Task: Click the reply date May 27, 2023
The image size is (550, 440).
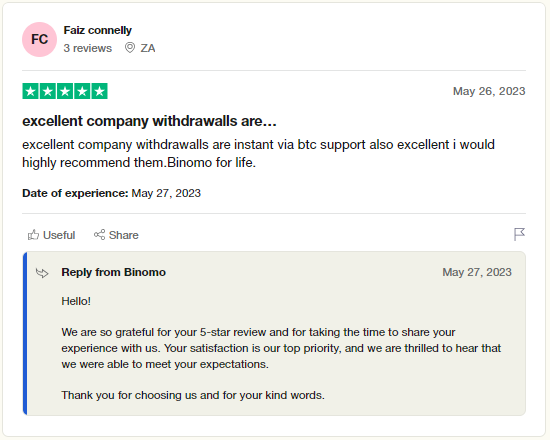Action: pyautogui.click(x=477, y=272)
